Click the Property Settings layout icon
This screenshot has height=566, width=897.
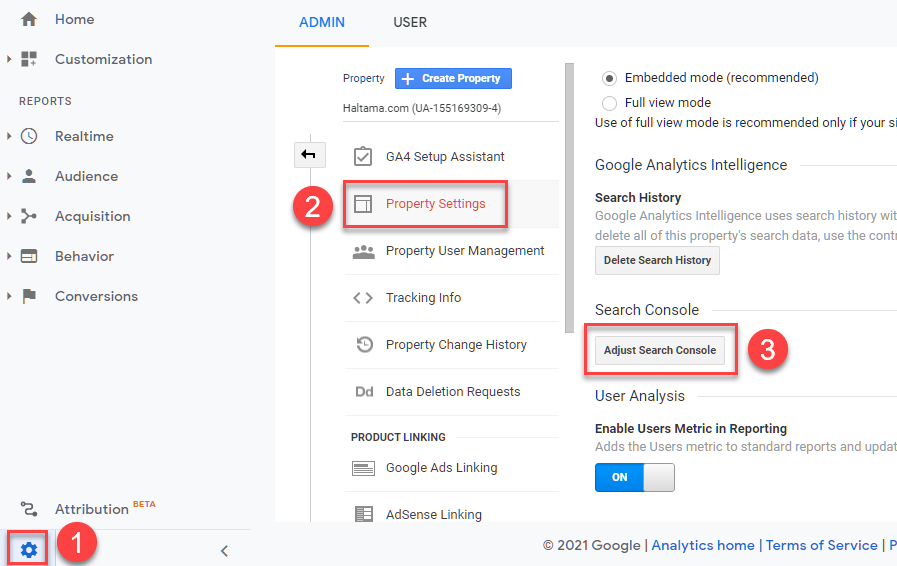coord(363,204)
